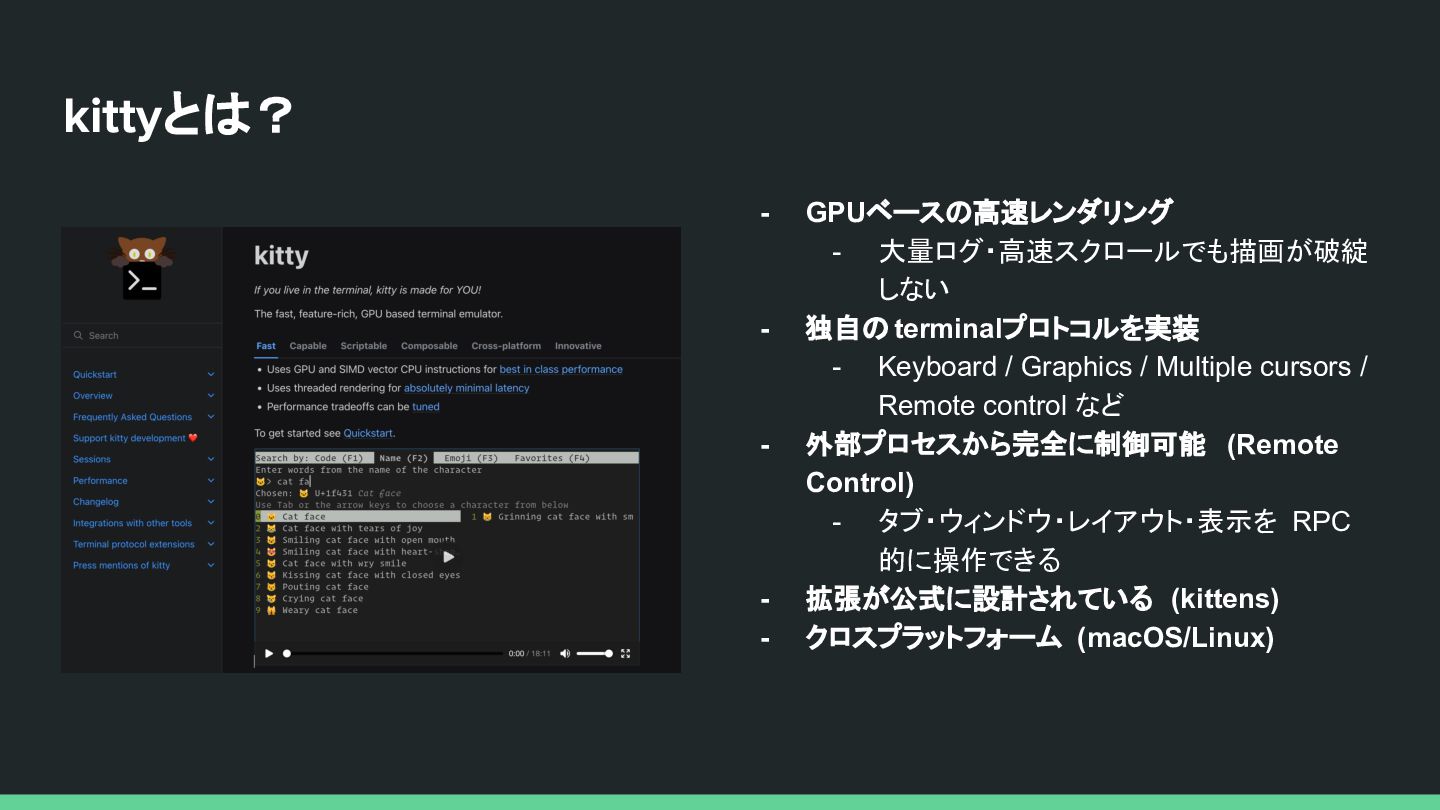Open the Changelog sidebar link

click(x=96, y=502)
